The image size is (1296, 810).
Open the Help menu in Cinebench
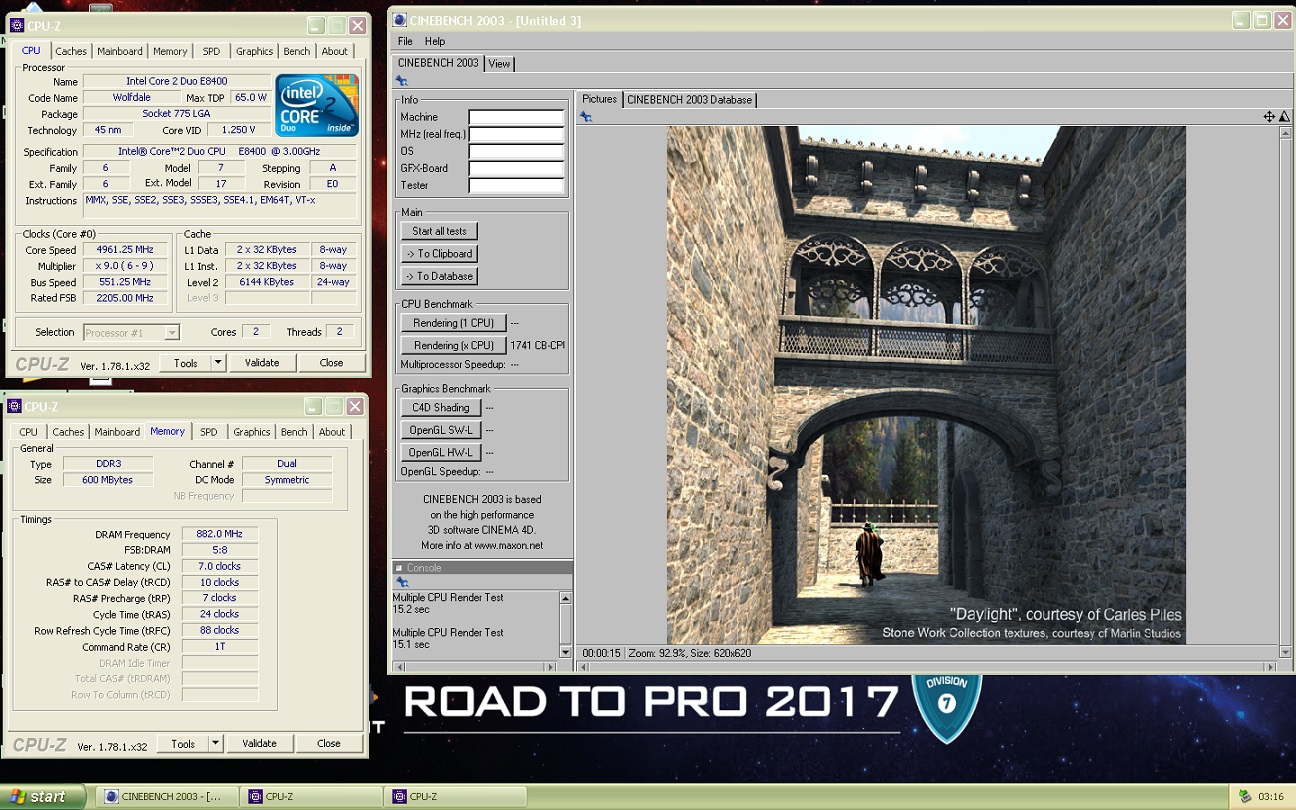click(435, 41)
